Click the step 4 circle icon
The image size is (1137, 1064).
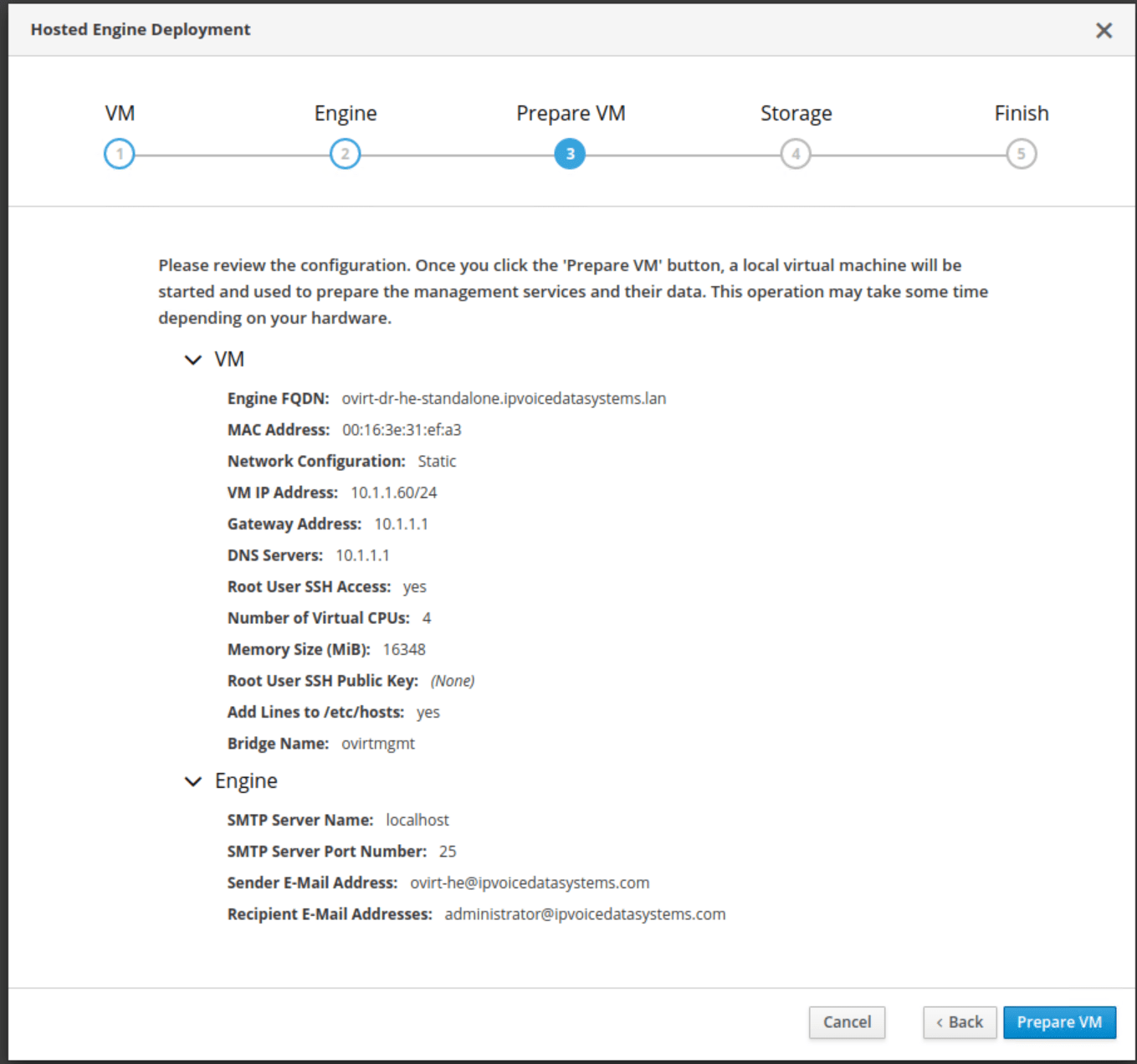(x=796, y=154)
